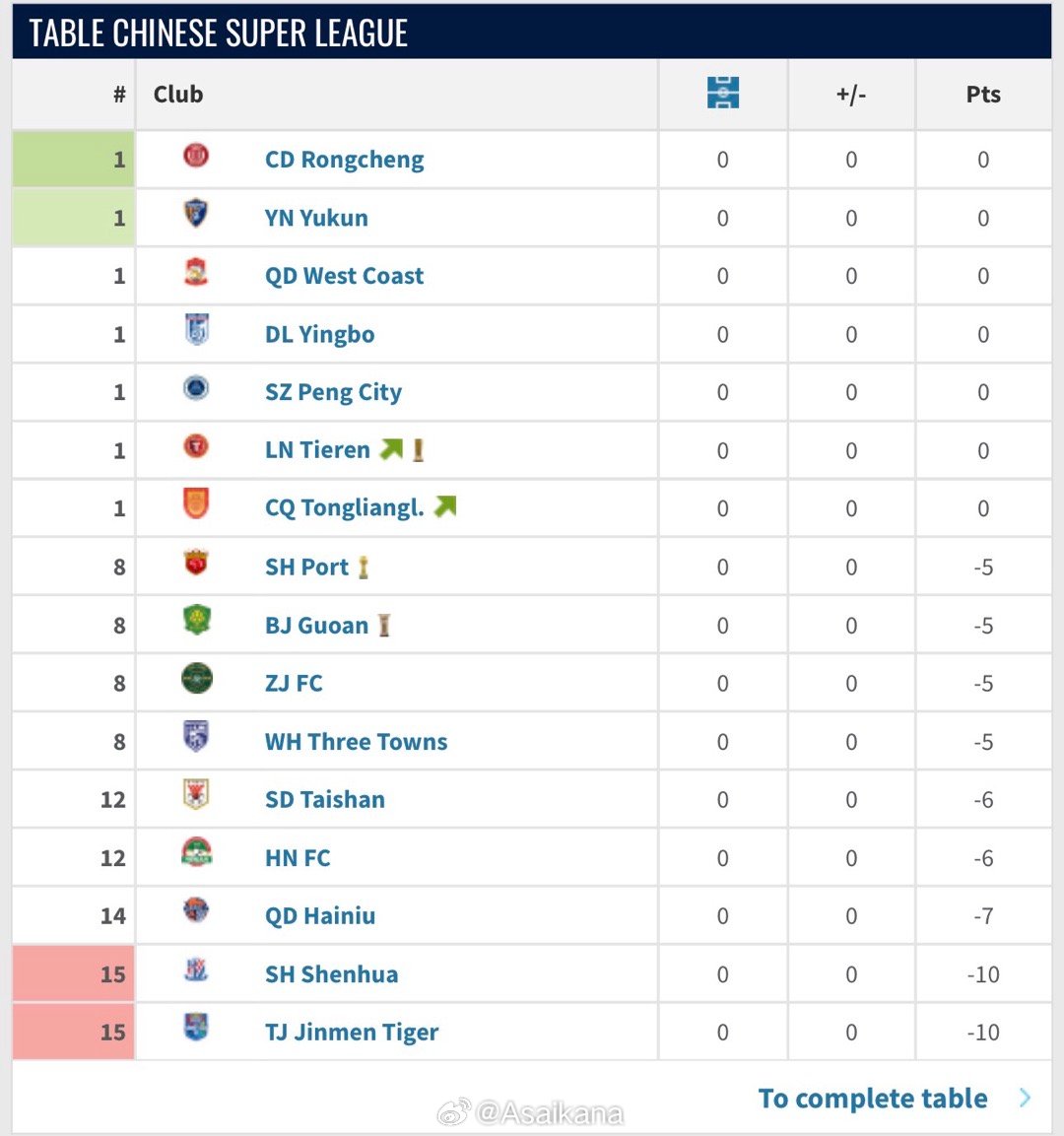
Task: Click the SD Taishan club crest
Action: (x=196, y=795)
